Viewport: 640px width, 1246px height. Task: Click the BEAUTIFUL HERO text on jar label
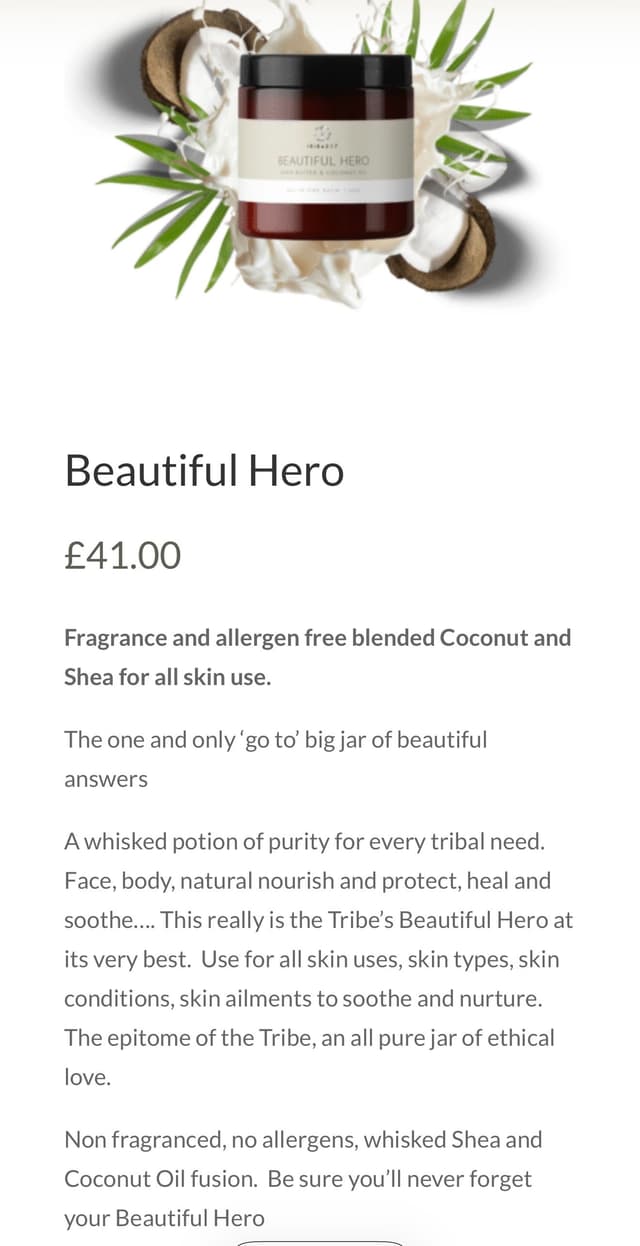(323, 160)
